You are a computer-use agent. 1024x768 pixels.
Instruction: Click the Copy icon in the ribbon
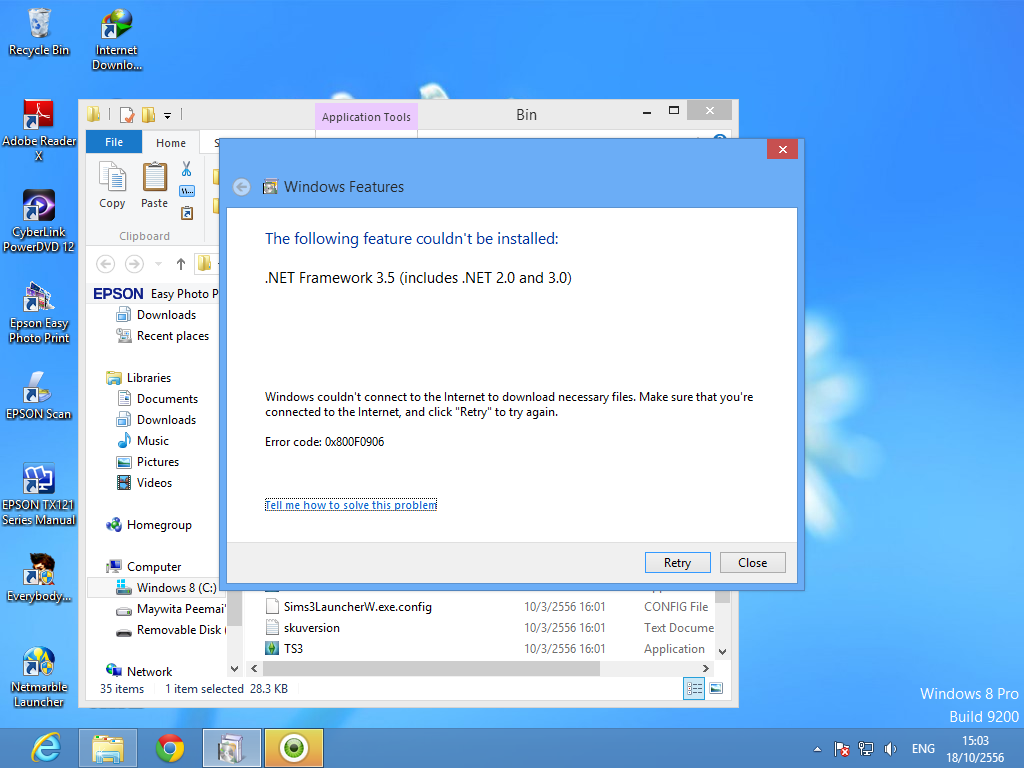pyautogui.click(x=112, y=185)
